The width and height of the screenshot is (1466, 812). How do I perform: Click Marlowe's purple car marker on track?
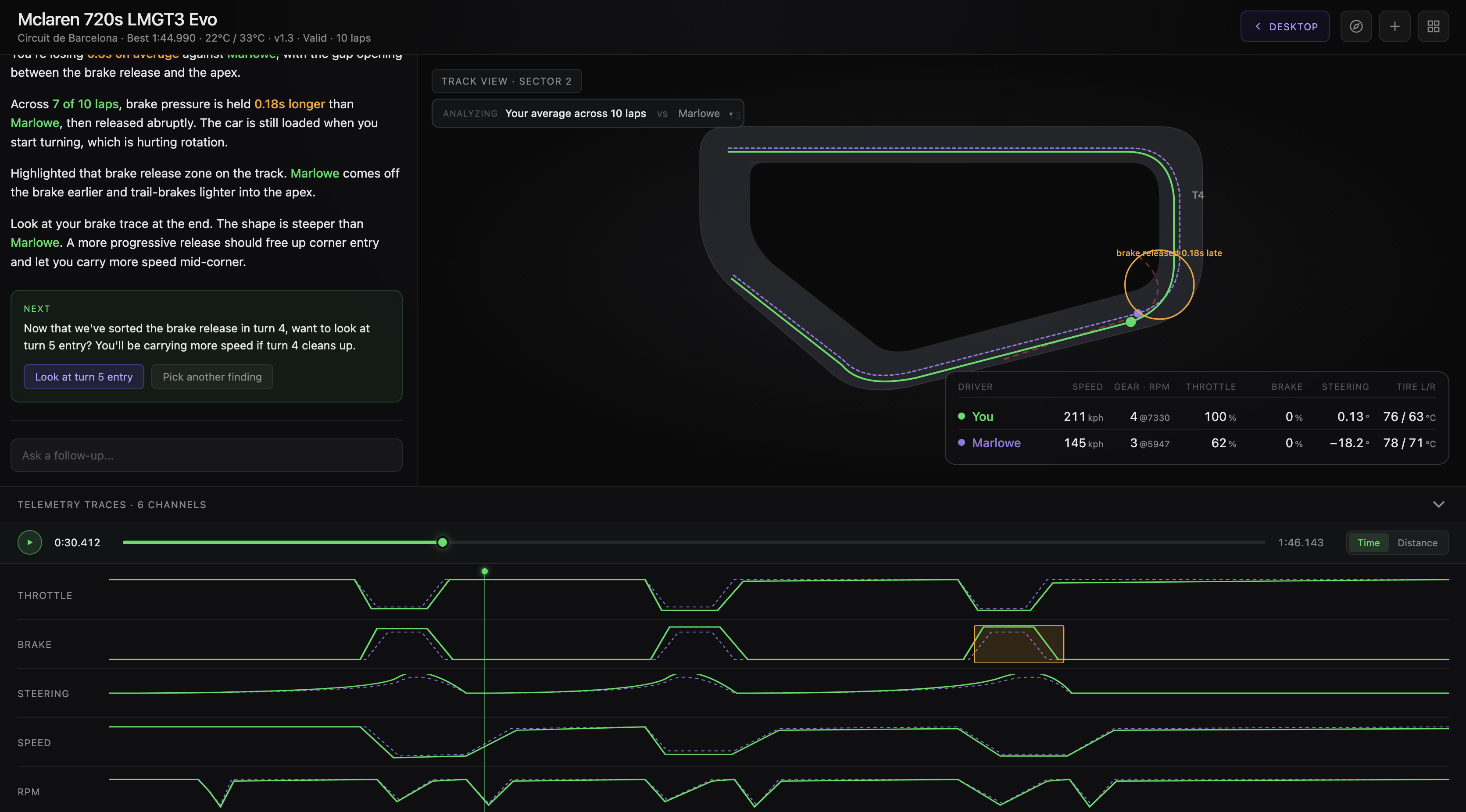(x=1137, y=313)
